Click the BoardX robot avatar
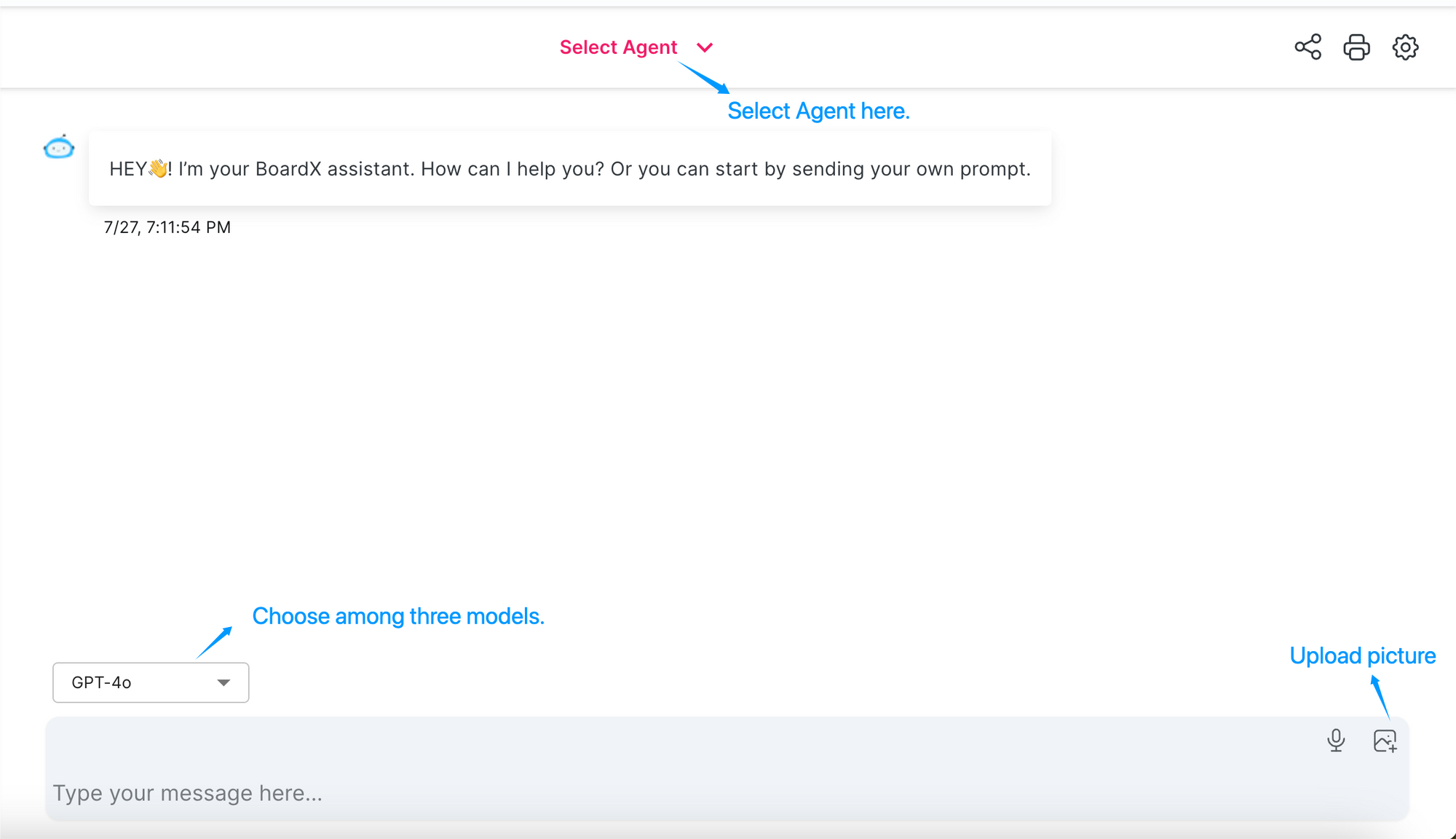Viewport: 1456px width, 839px height. 59,147
